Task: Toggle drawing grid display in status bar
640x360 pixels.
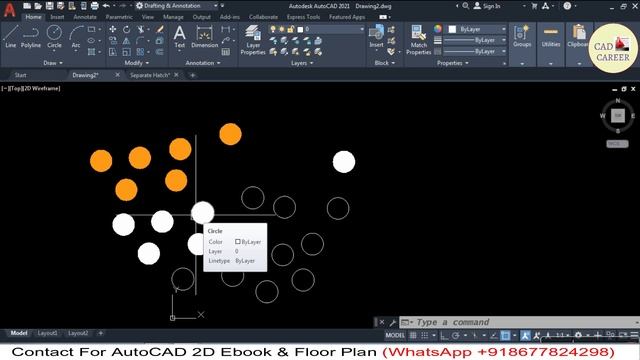Action: [413, 336]
